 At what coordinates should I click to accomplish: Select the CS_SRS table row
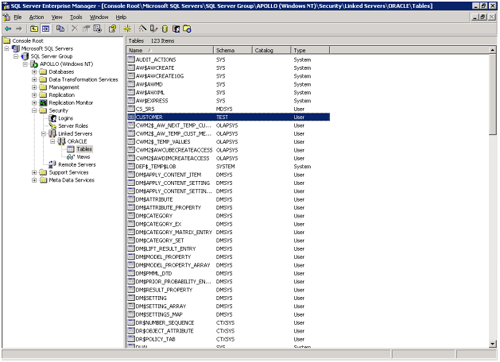pos(229,109)
